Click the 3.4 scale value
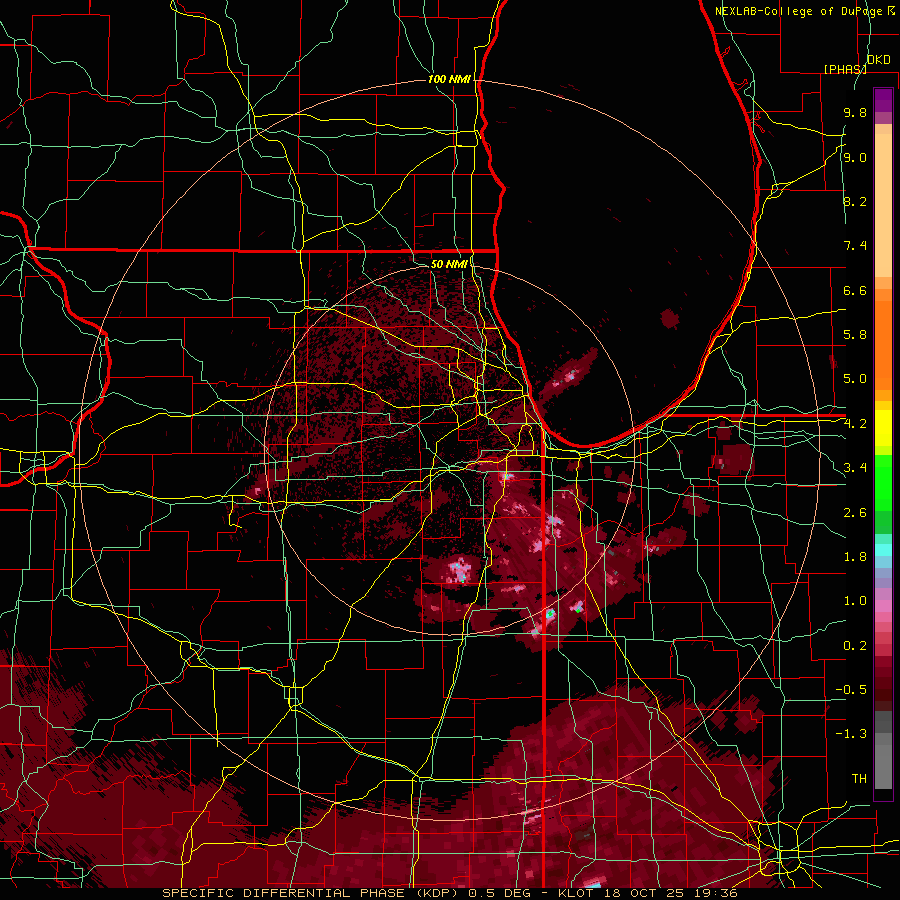The width and height of the screenshot is (900, 900). pyautogui.click(x=855, y=468)
